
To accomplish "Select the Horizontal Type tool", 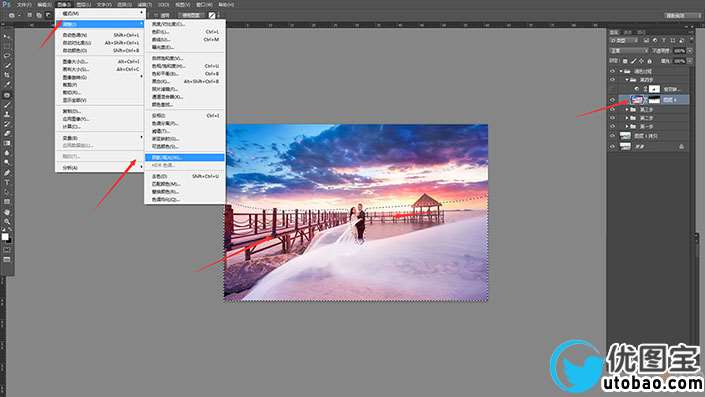I will [x=7, y=183].
